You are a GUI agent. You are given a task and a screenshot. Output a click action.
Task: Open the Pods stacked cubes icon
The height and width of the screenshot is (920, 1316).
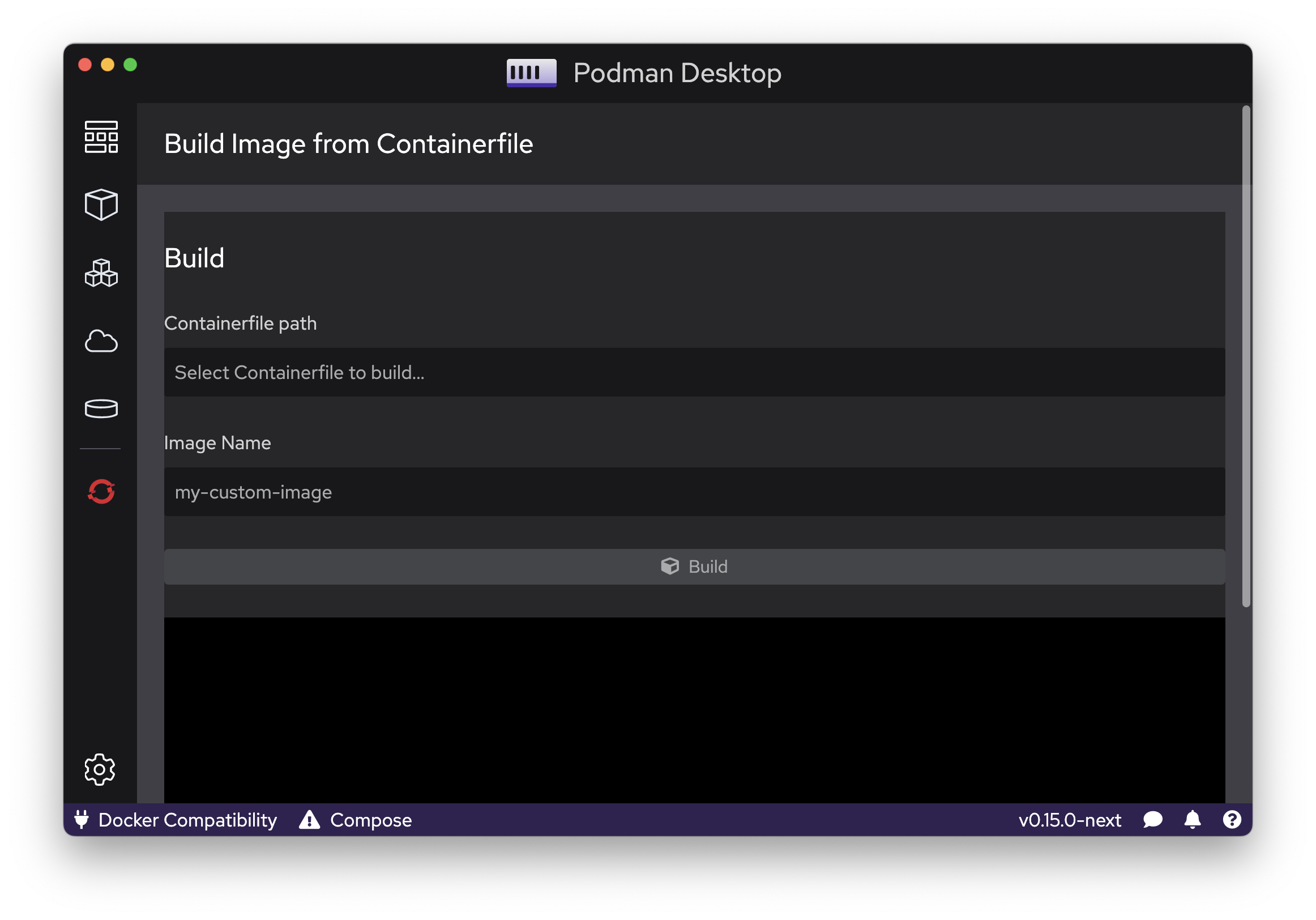[101, 272]
